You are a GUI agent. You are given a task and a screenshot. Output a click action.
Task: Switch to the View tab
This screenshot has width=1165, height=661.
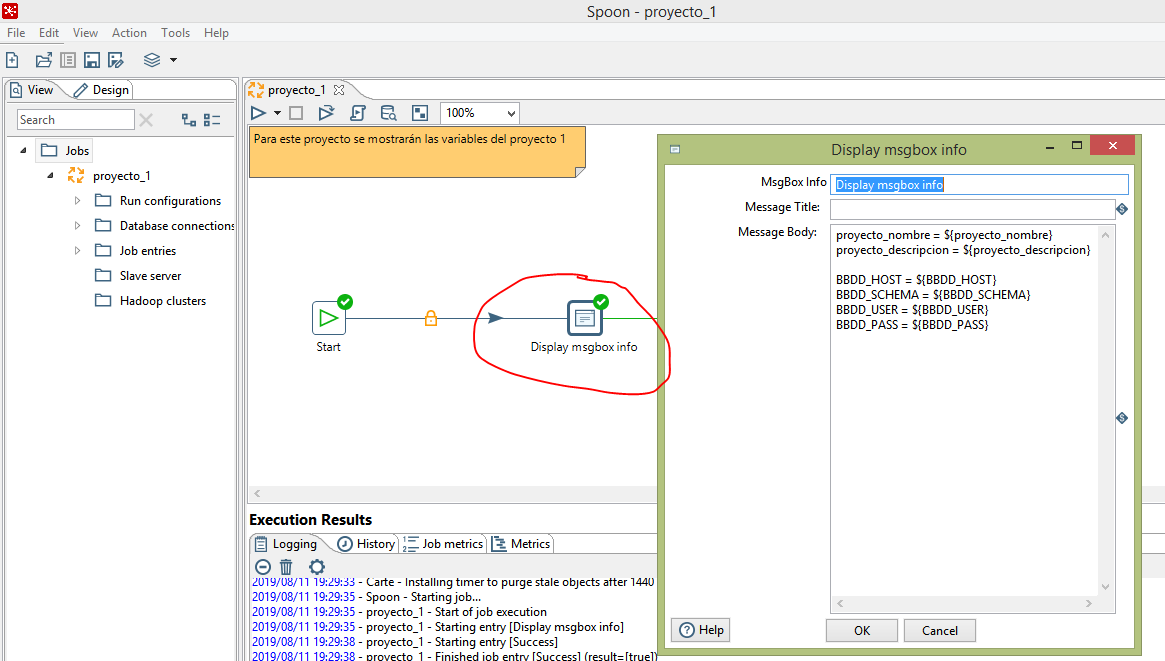pyautogui.click(x=32, y=90)
